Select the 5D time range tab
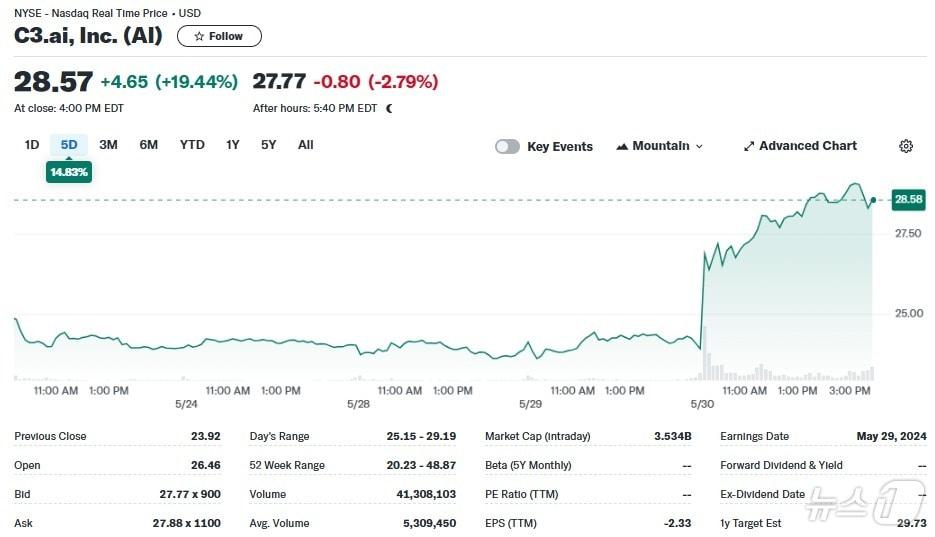 coord(69,145)
